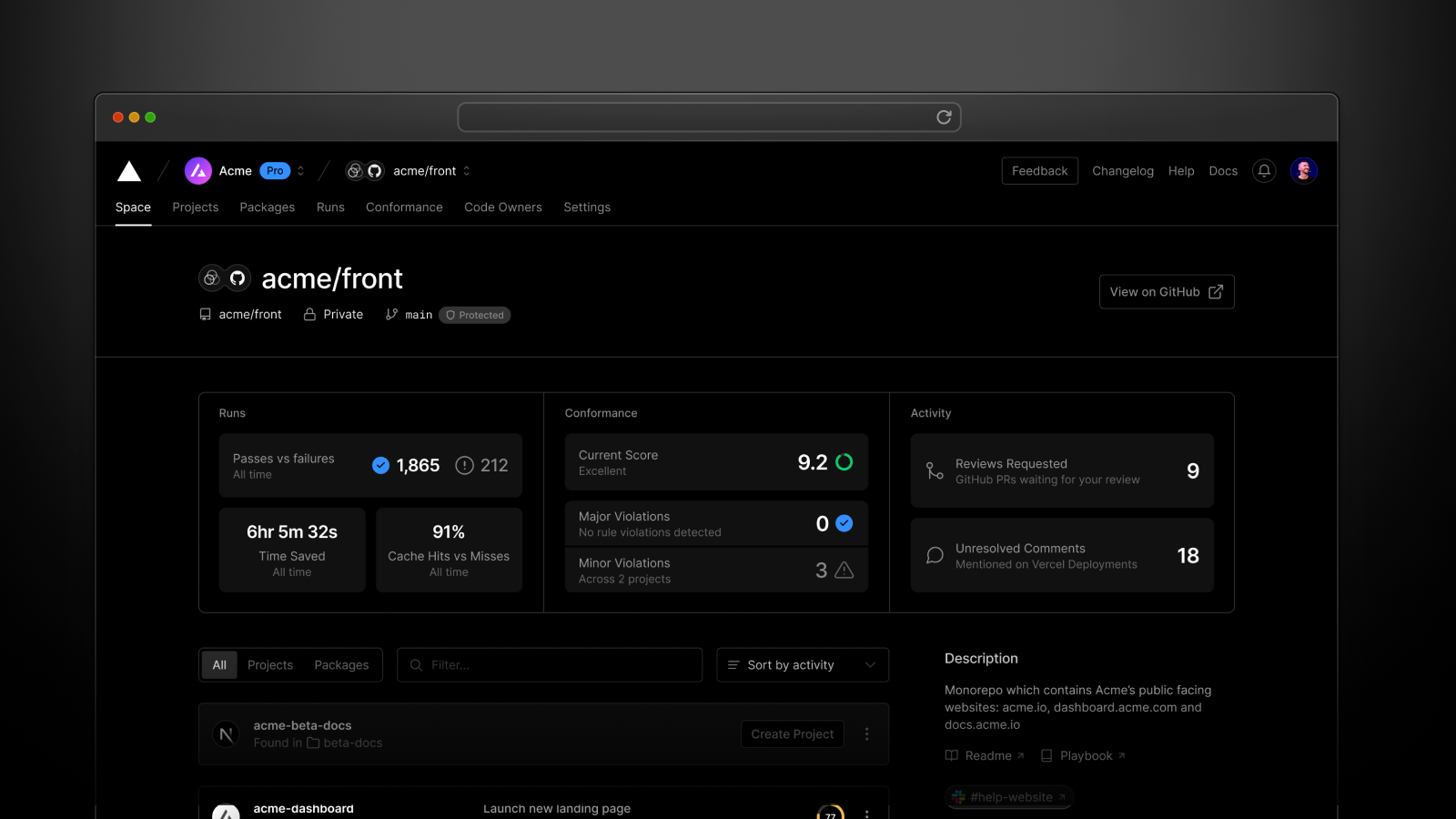Open the Readme link
1456x819 pixels.
click(985, 756)
